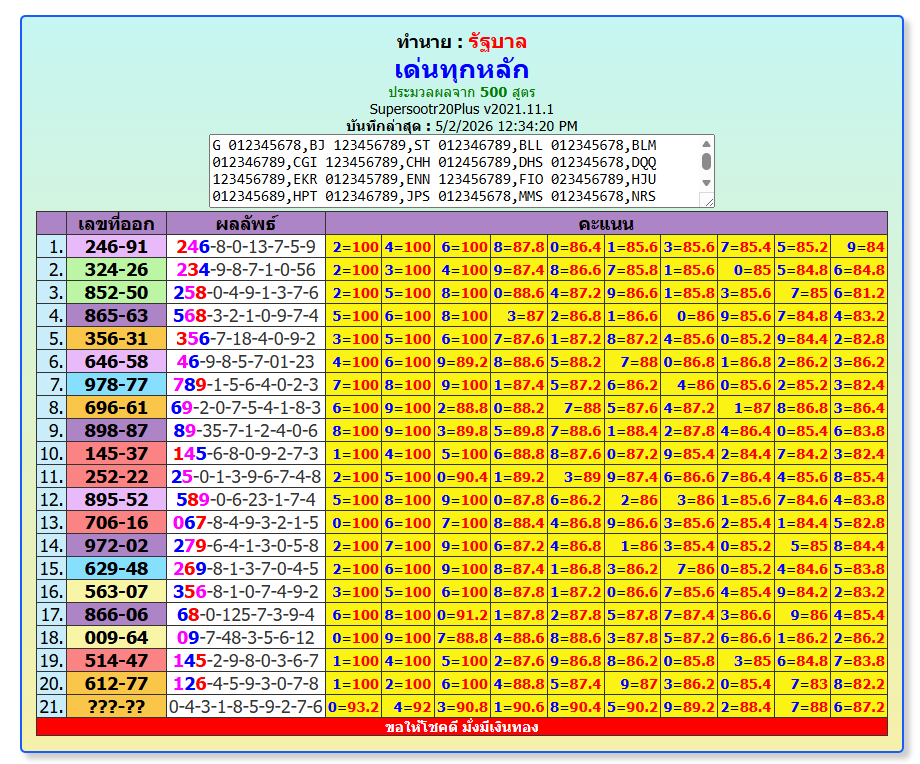Image resolution: width=920 pixels, height=764 pixels.
Task: Click result '234-9-8-7-1-0-56'
Action: [246, 269]
